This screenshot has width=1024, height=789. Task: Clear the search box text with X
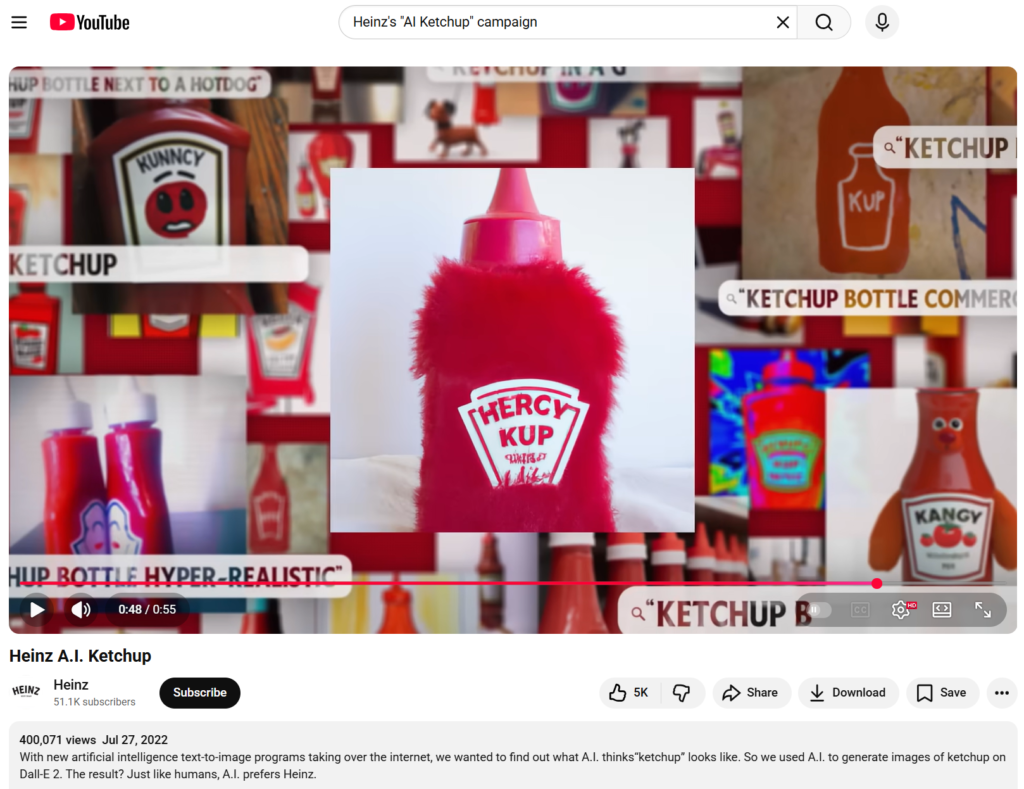coord(783,22)
